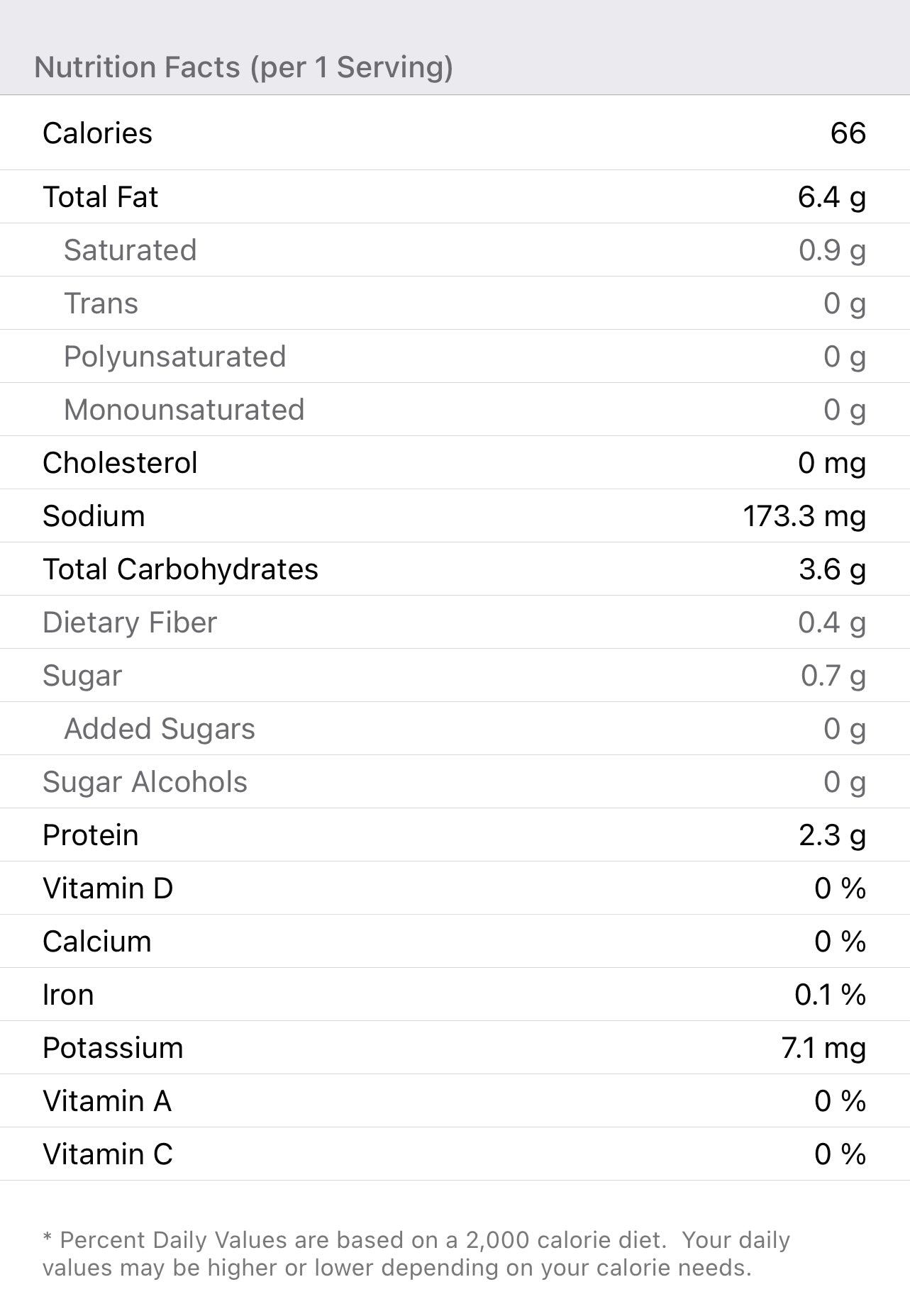
Task: Click the Sodium value 173.3 mg
Action: pos(804,516)
